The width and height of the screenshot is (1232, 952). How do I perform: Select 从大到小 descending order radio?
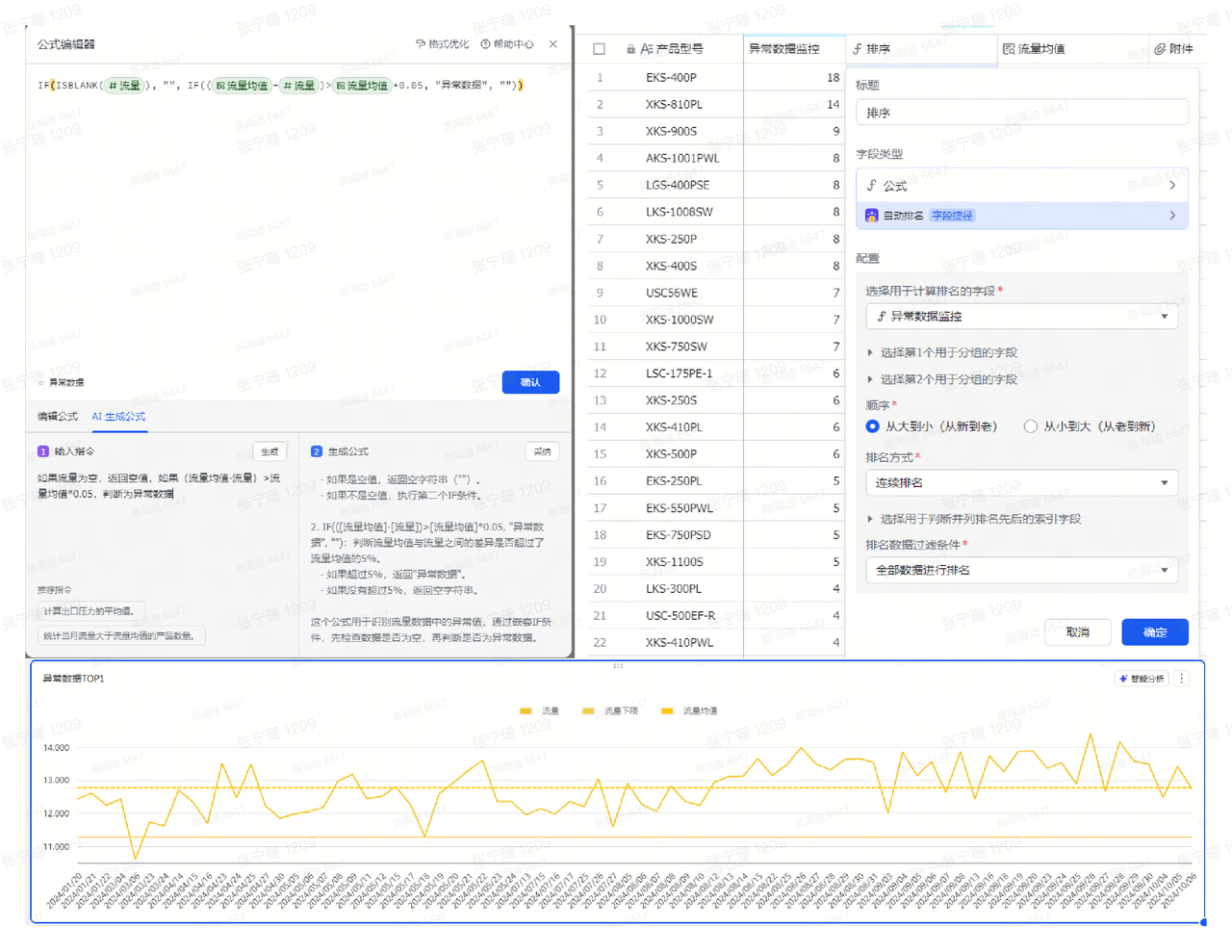(872, 426)
